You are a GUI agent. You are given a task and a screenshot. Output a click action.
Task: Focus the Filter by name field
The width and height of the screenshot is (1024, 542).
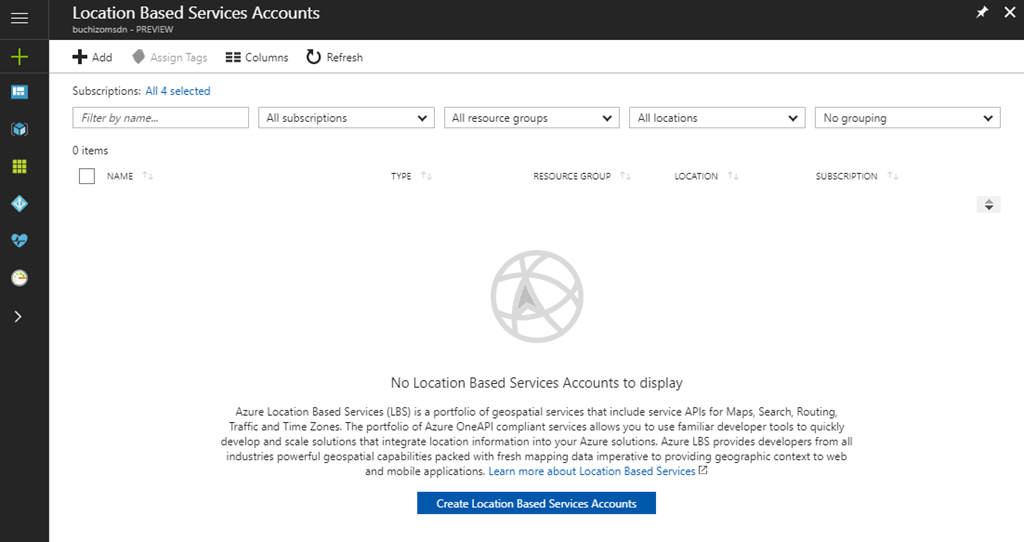tap(160, 118)
